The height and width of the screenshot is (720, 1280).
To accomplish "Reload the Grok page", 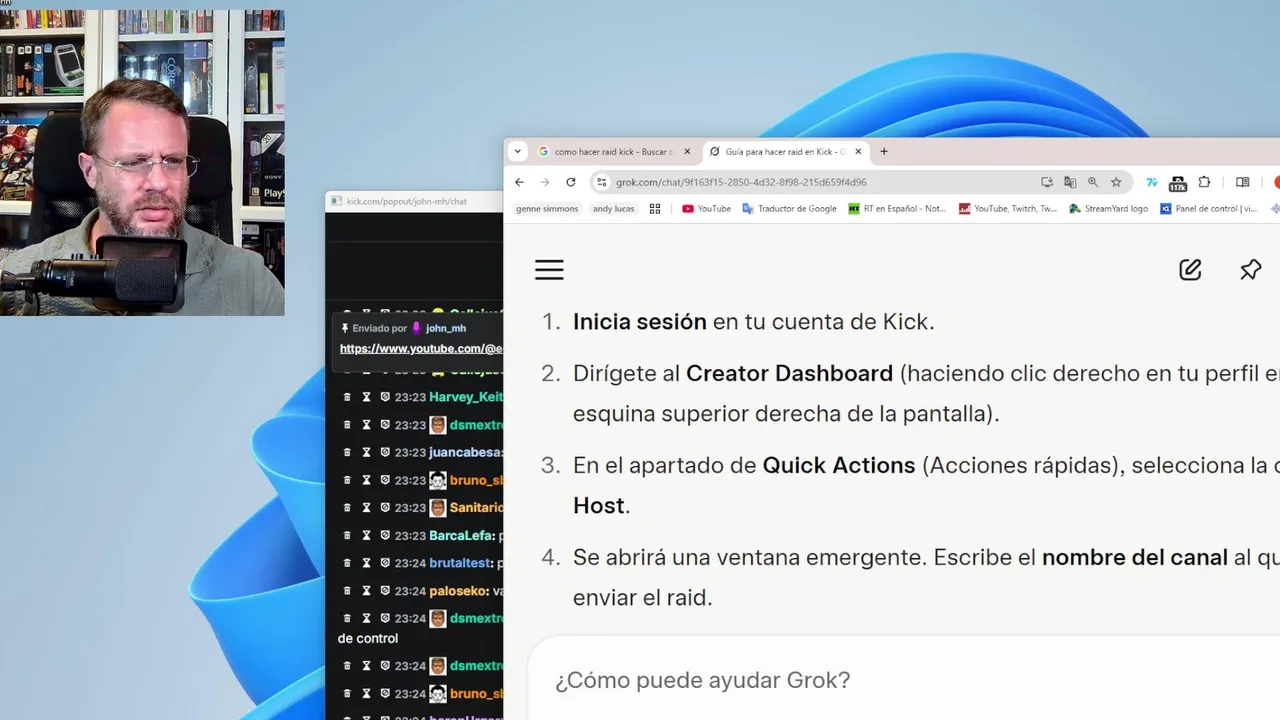I will pyautogui.click(x=571, y=182).
